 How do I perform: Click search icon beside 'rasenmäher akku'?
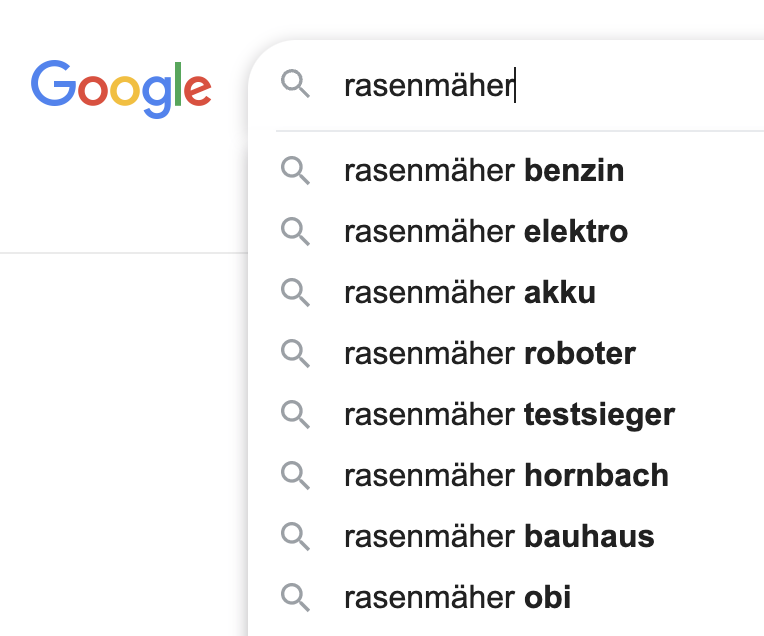coord(295,293)
